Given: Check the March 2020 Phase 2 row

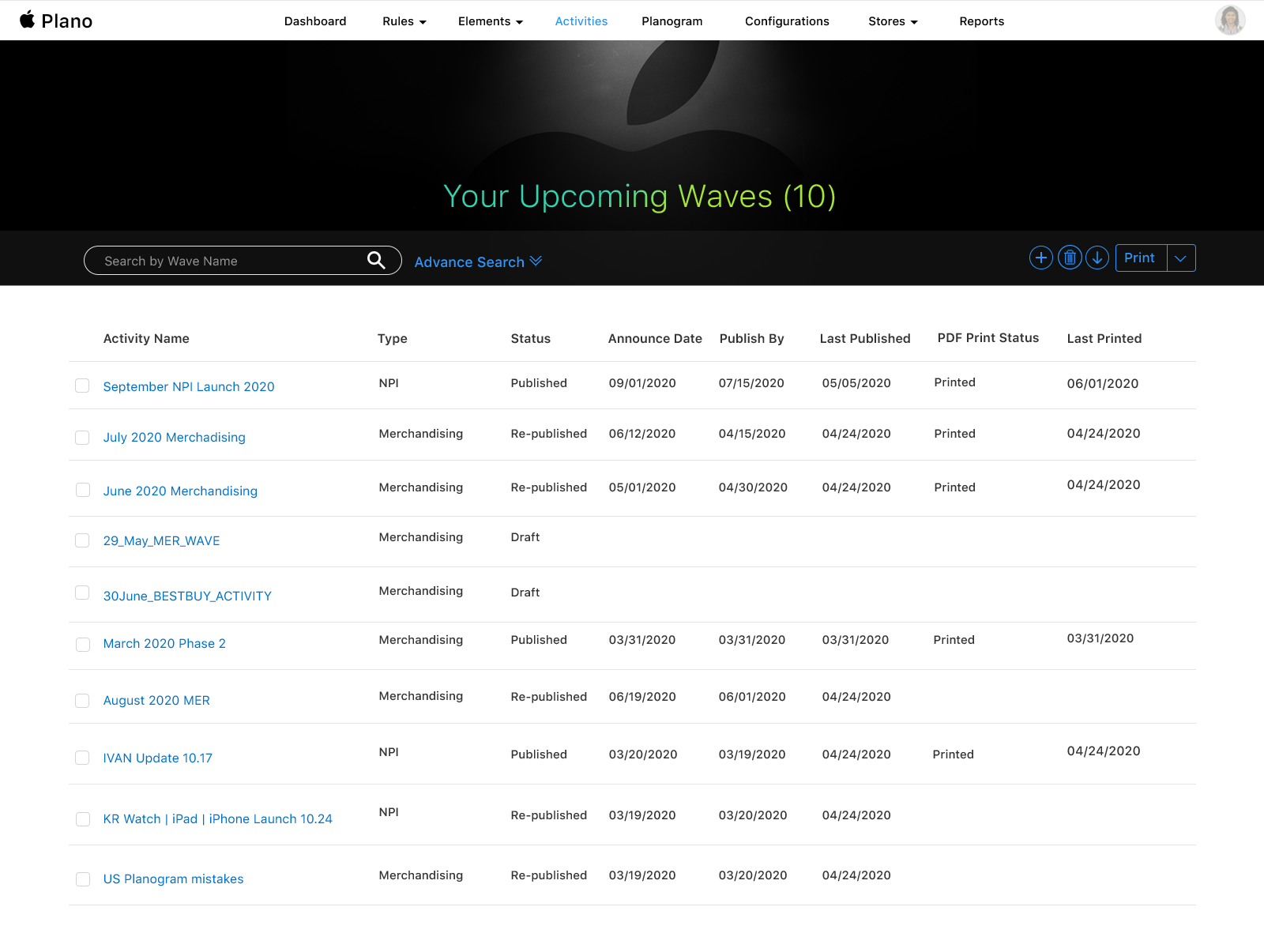Looking at the screenshot, I should (x=82, y=645).
